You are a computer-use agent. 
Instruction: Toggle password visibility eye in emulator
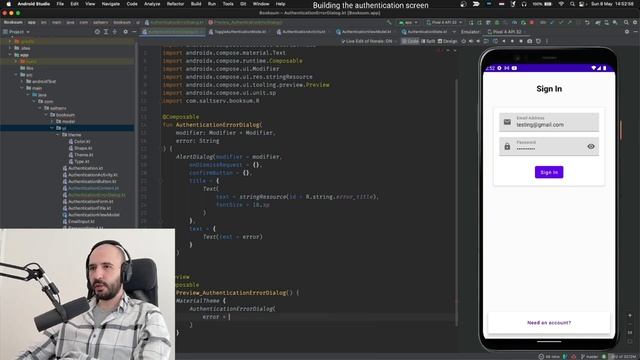tap(591, 147)
